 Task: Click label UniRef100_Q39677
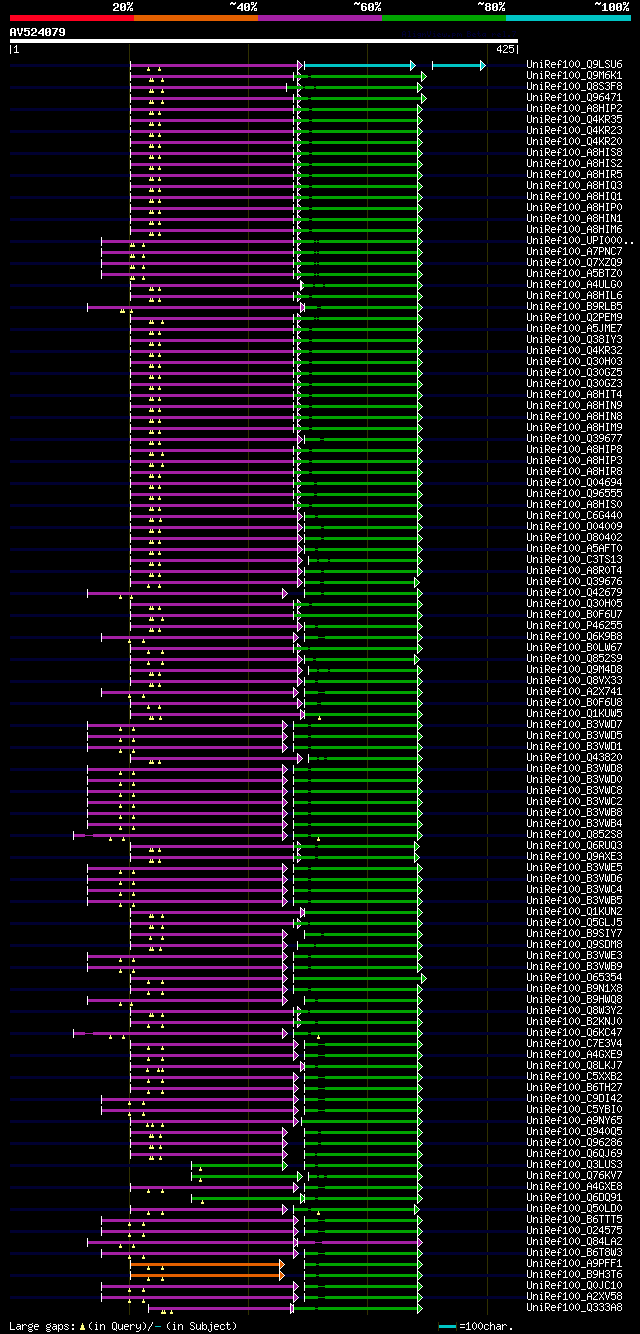[x=574, y=439]
